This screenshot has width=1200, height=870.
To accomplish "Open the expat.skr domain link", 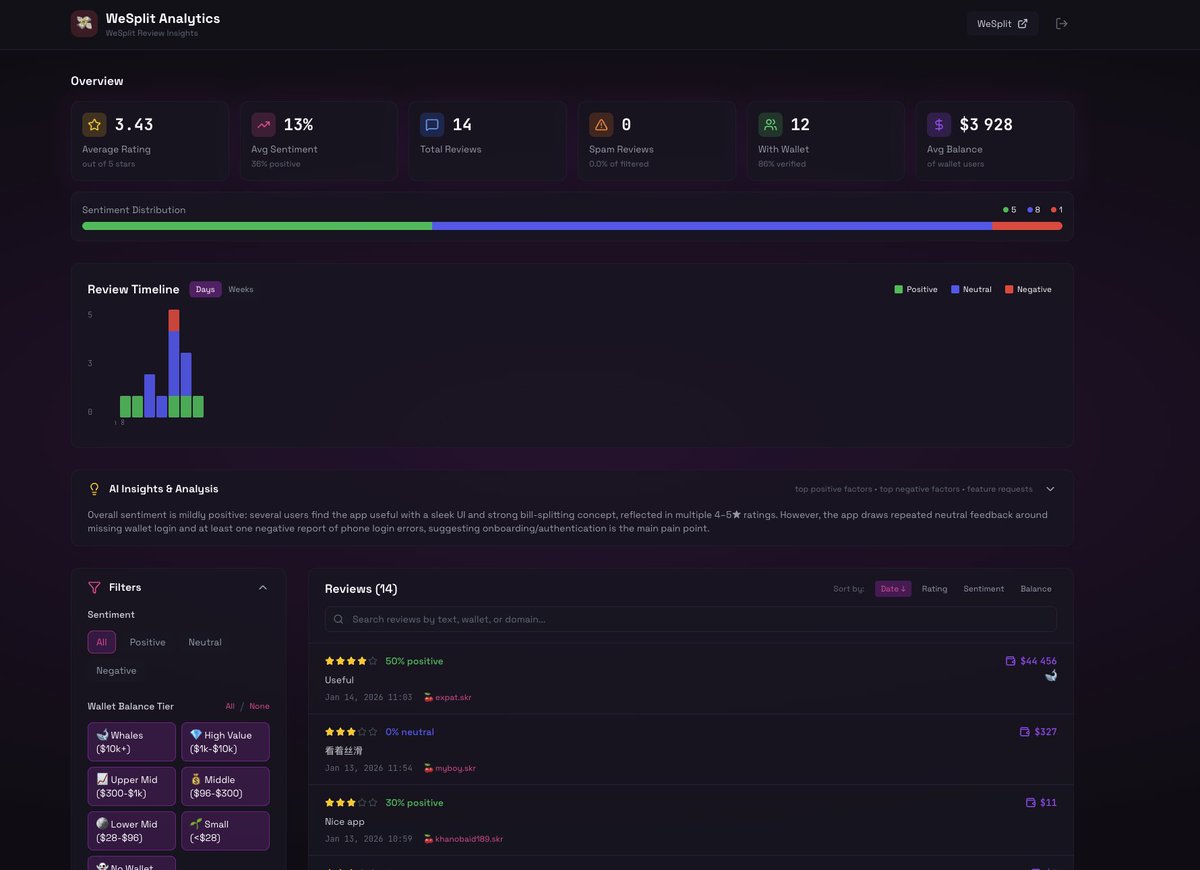I will (x=447, y=697).
